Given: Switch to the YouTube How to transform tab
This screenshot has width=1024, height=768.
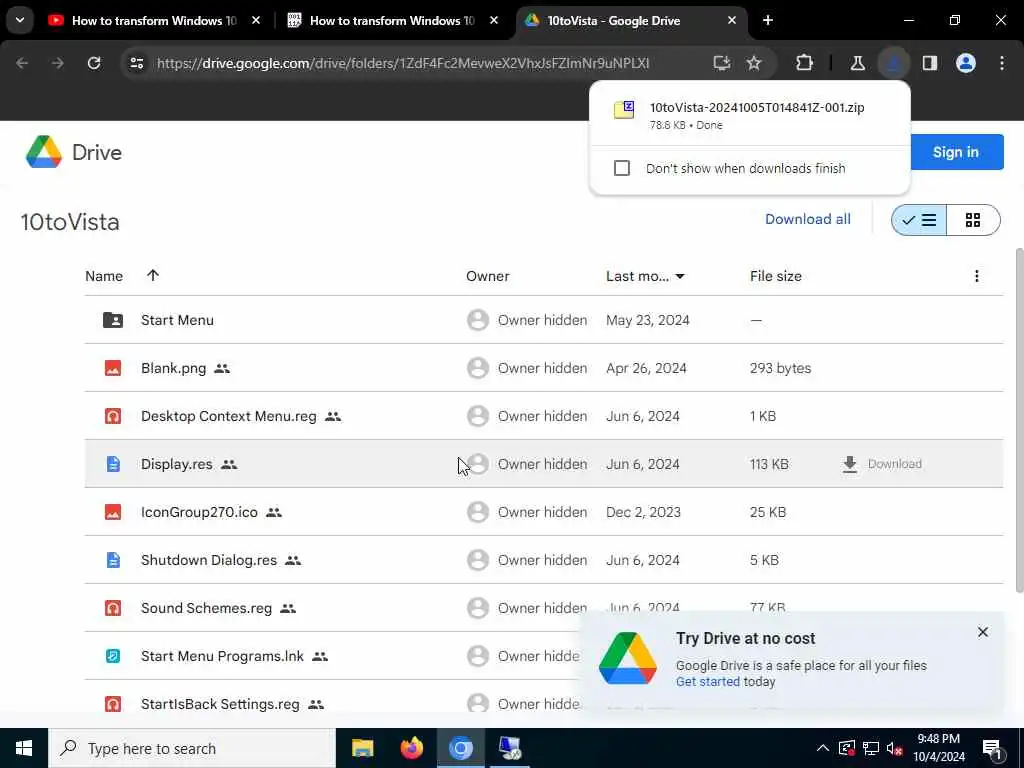Looking at the screenshot, I should tap(154, 20).
